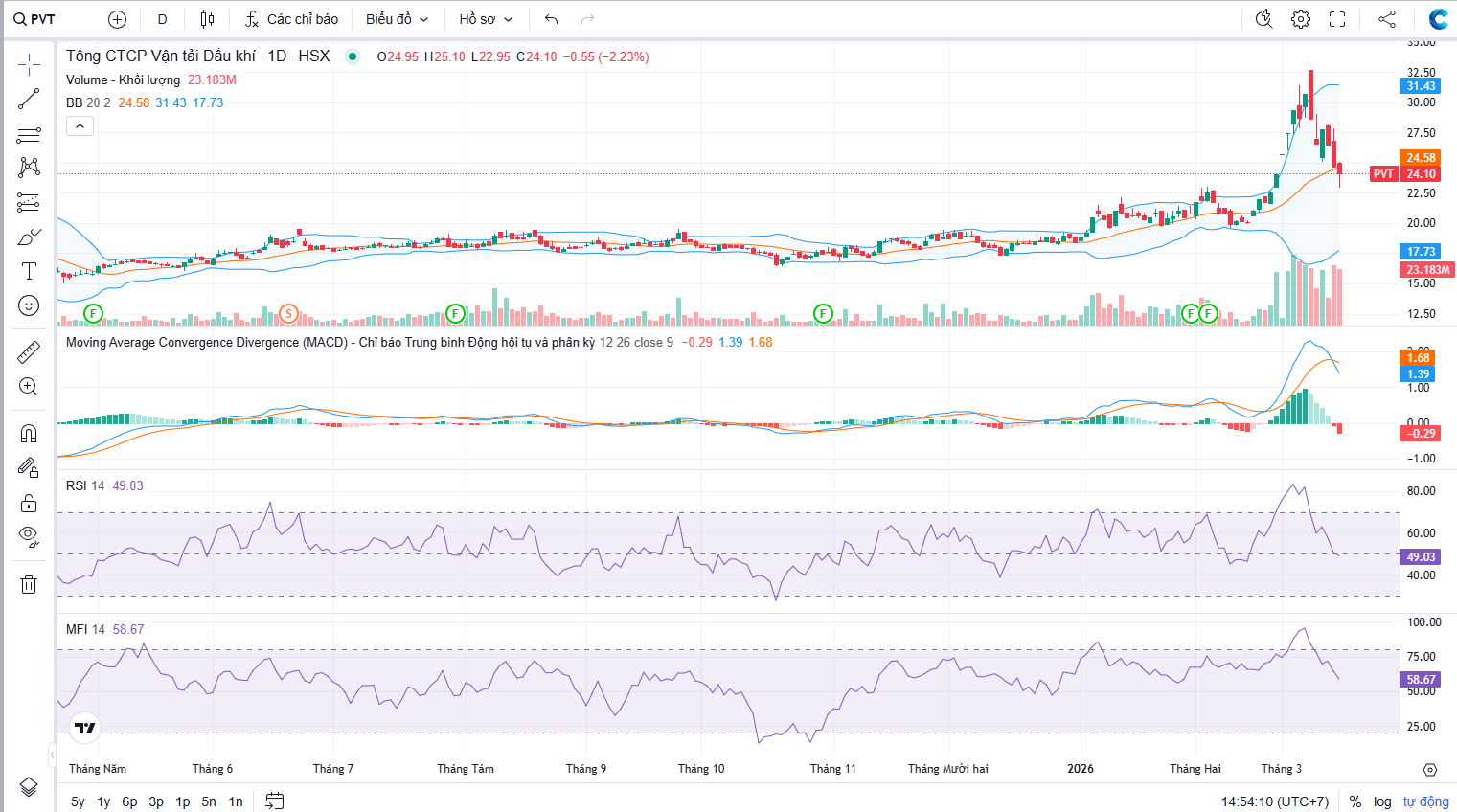Choose the text annotation tool
Image resolution: width=1457 pixels, height=812 pixels.
[x=29, y=271]
